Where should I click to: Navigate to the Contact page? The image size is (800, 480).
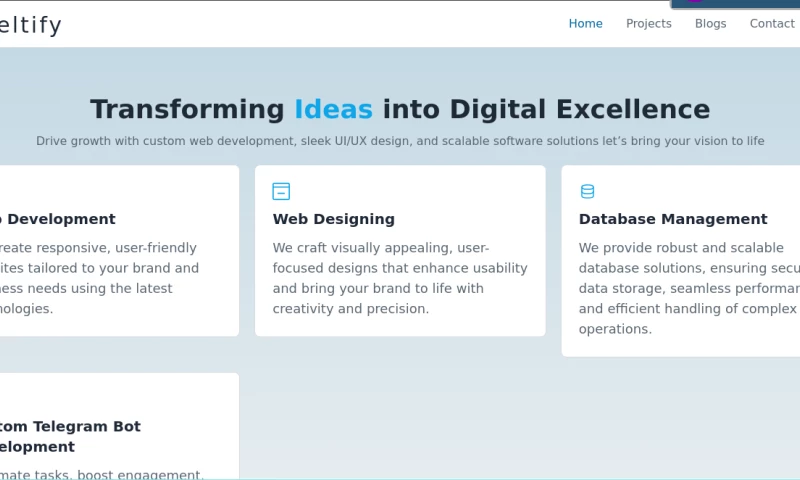tap(772, 24)
